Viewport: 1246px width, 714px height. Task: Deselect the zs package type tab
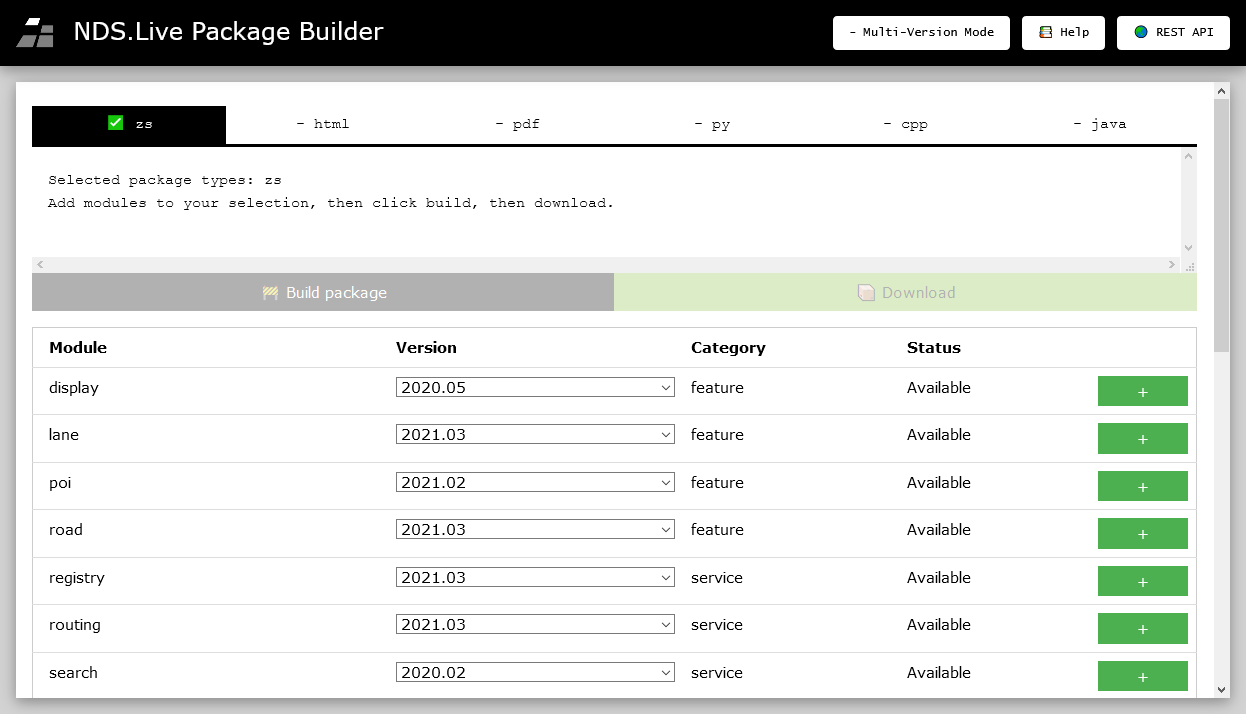pyautogui.click(x=129, y=124)
